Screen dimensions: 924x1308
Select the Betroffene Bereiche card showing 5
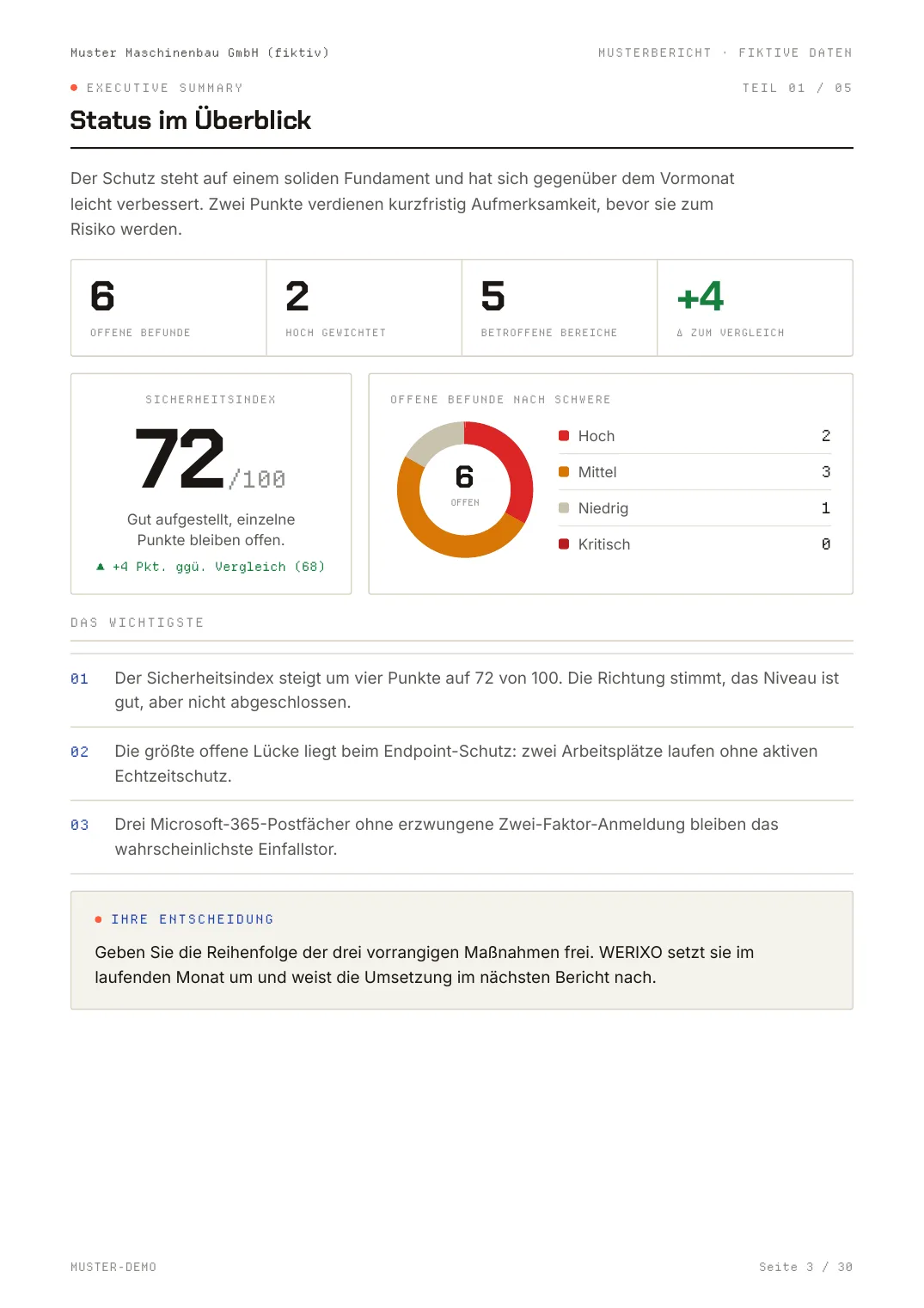[x=560, y=308]
